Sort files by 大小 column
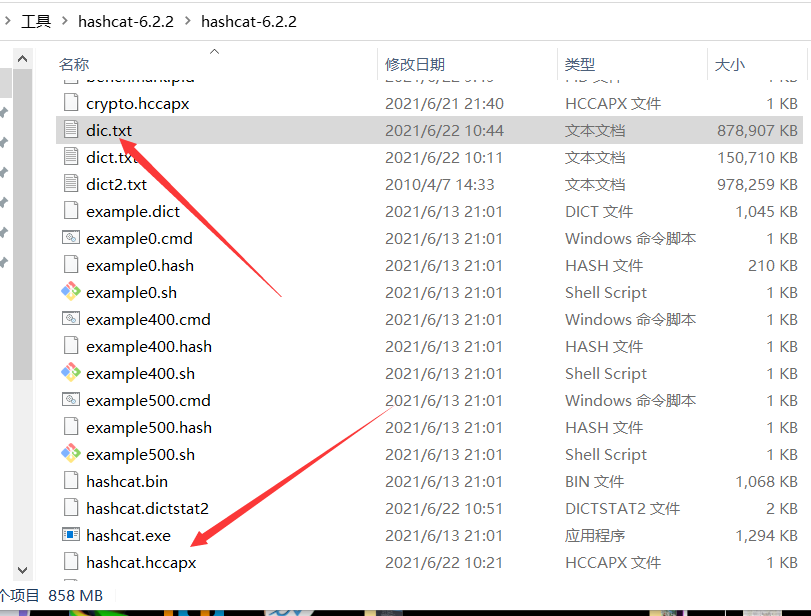Viewport: 811px width, 616px height. (x=729, y=64)
